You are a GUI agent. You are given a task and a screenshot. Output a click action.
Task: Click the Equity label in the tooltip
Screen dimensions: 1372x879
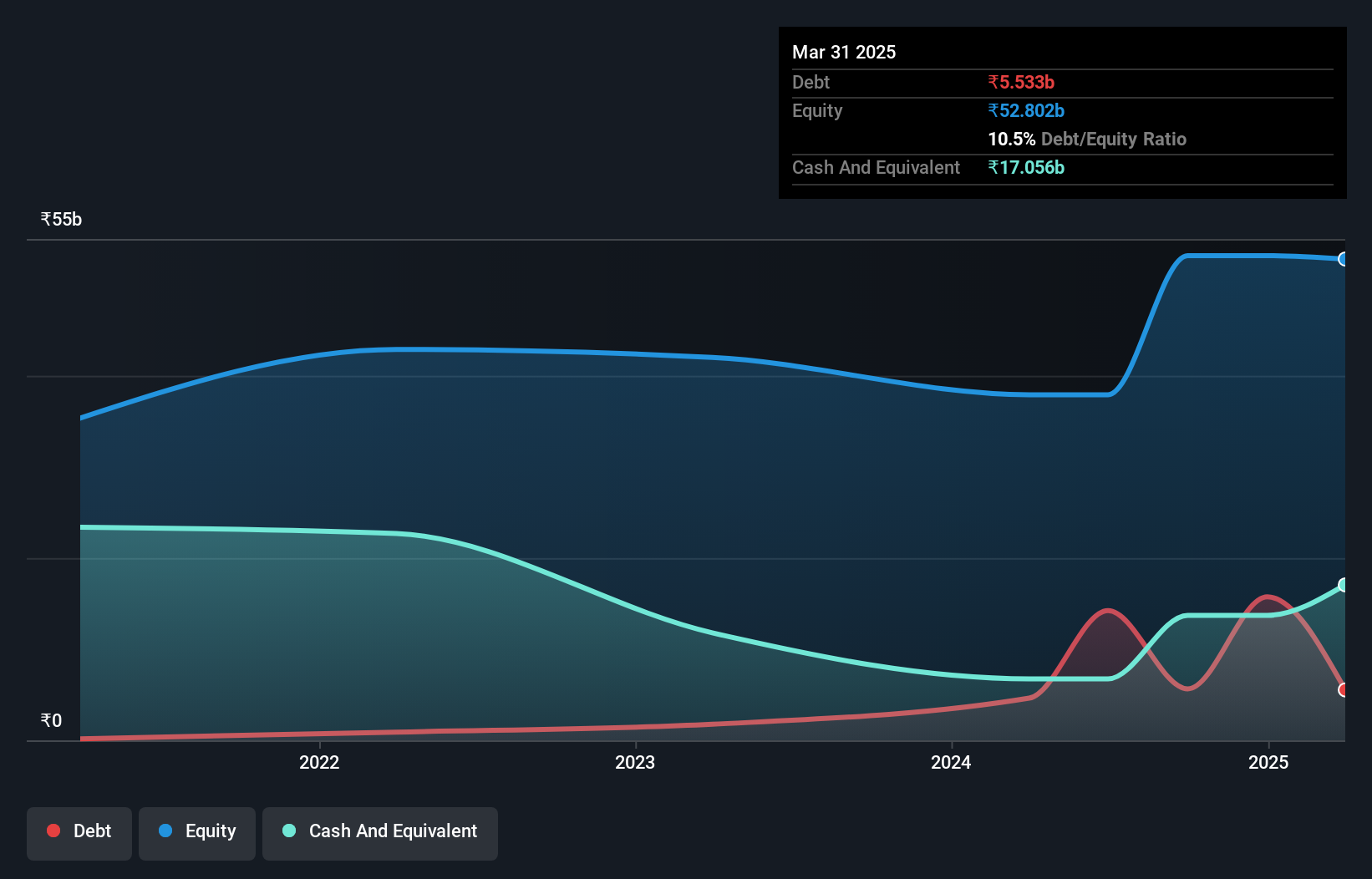coord(817,111)
